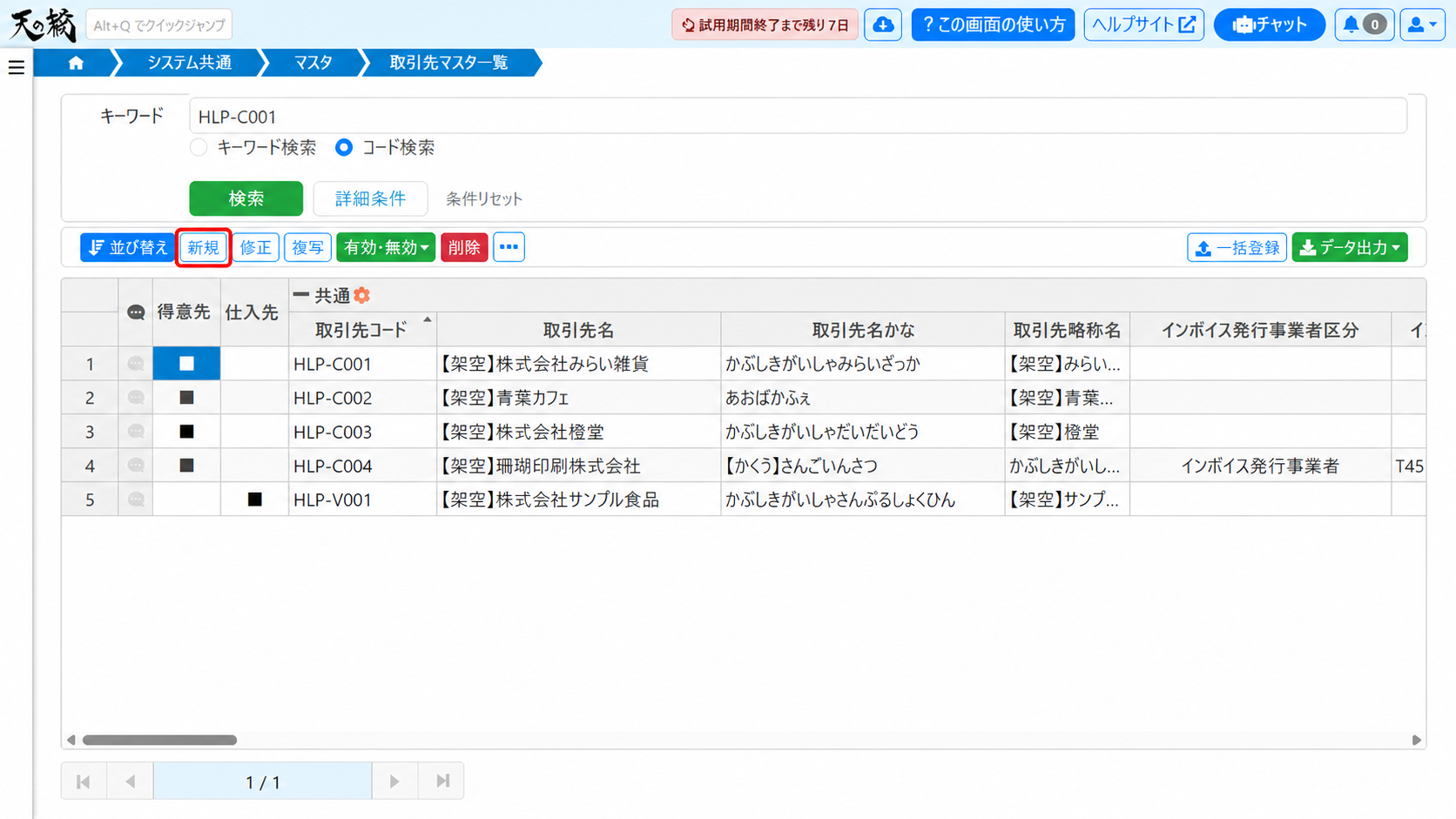Click left arrow of horizontal scrollbar
Screen dimensions: 1456x819
coord(71,740)
